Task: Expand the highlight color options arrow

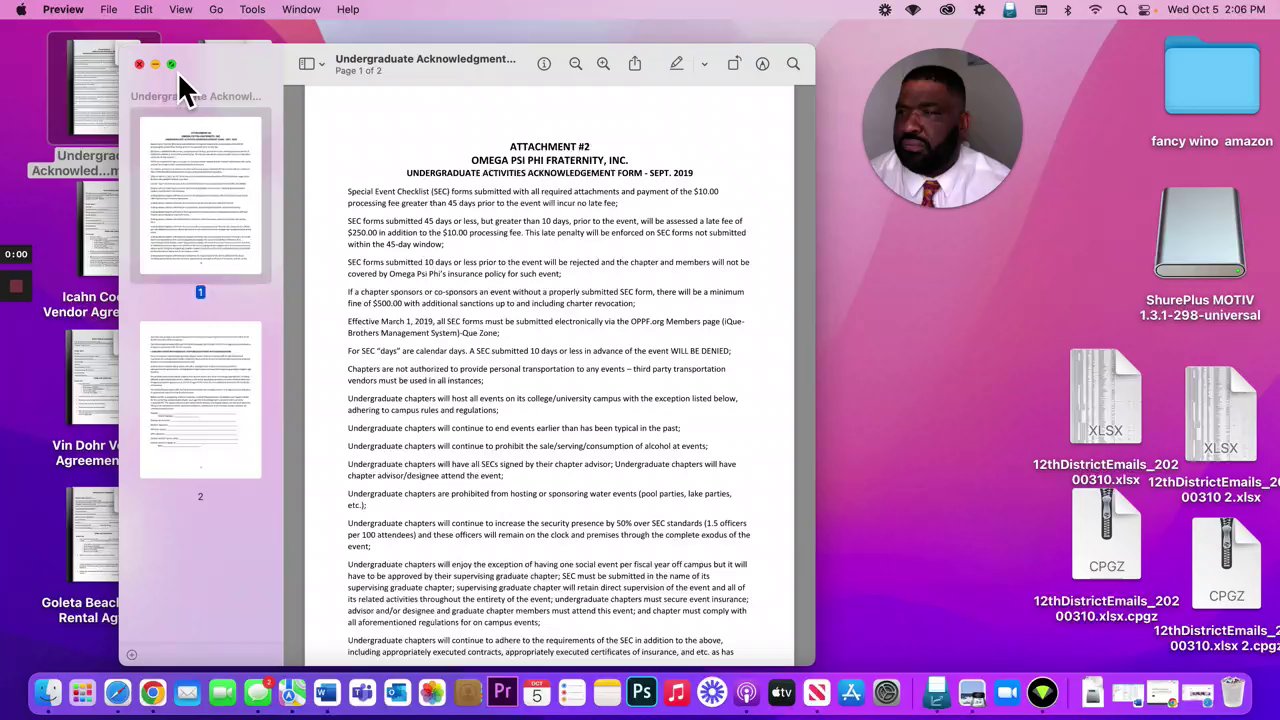Action: click(x=704, y=65)
